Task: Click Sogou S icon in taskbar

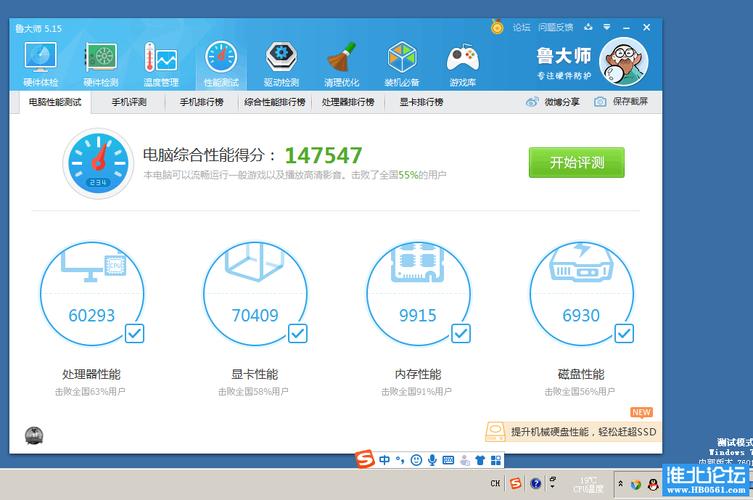Action: click(x=516, y=483)
